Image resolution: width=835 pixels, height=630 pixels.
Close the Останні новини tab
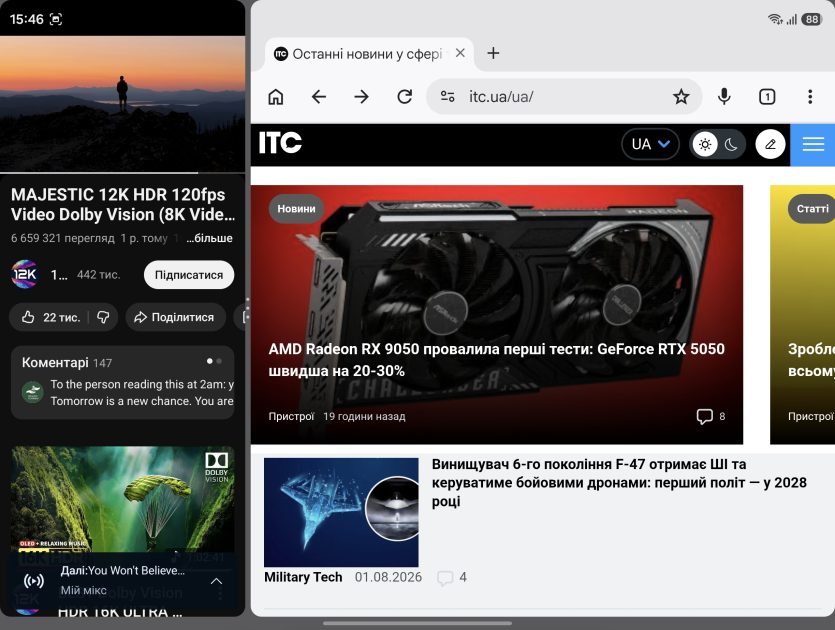point(460,53)
